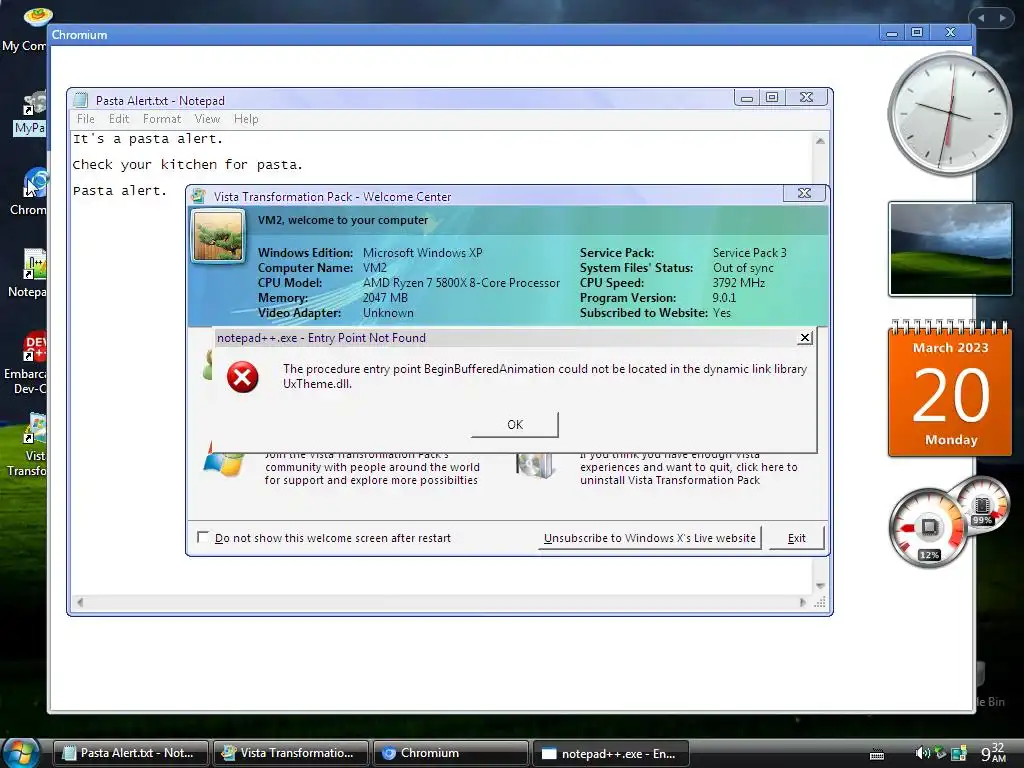The width and height of the screenshot is (1024, 768).
Task: Click the March 2023 calendar gadget
Action: pos(950,389)
